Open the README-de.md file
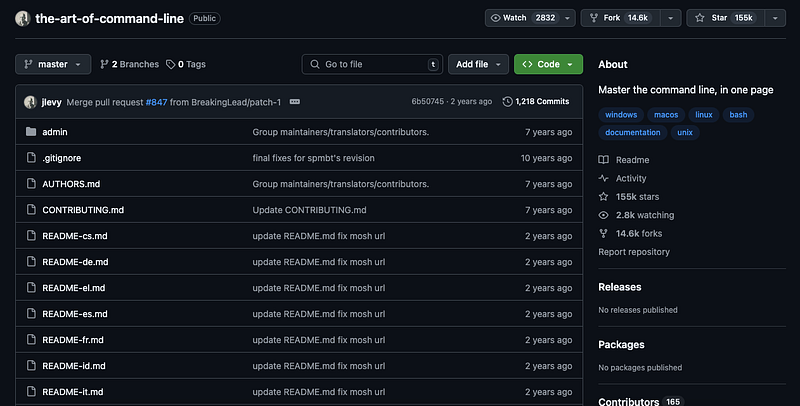Screen dimensions: 800x406 pyautogui.click(x=75, y=262)
